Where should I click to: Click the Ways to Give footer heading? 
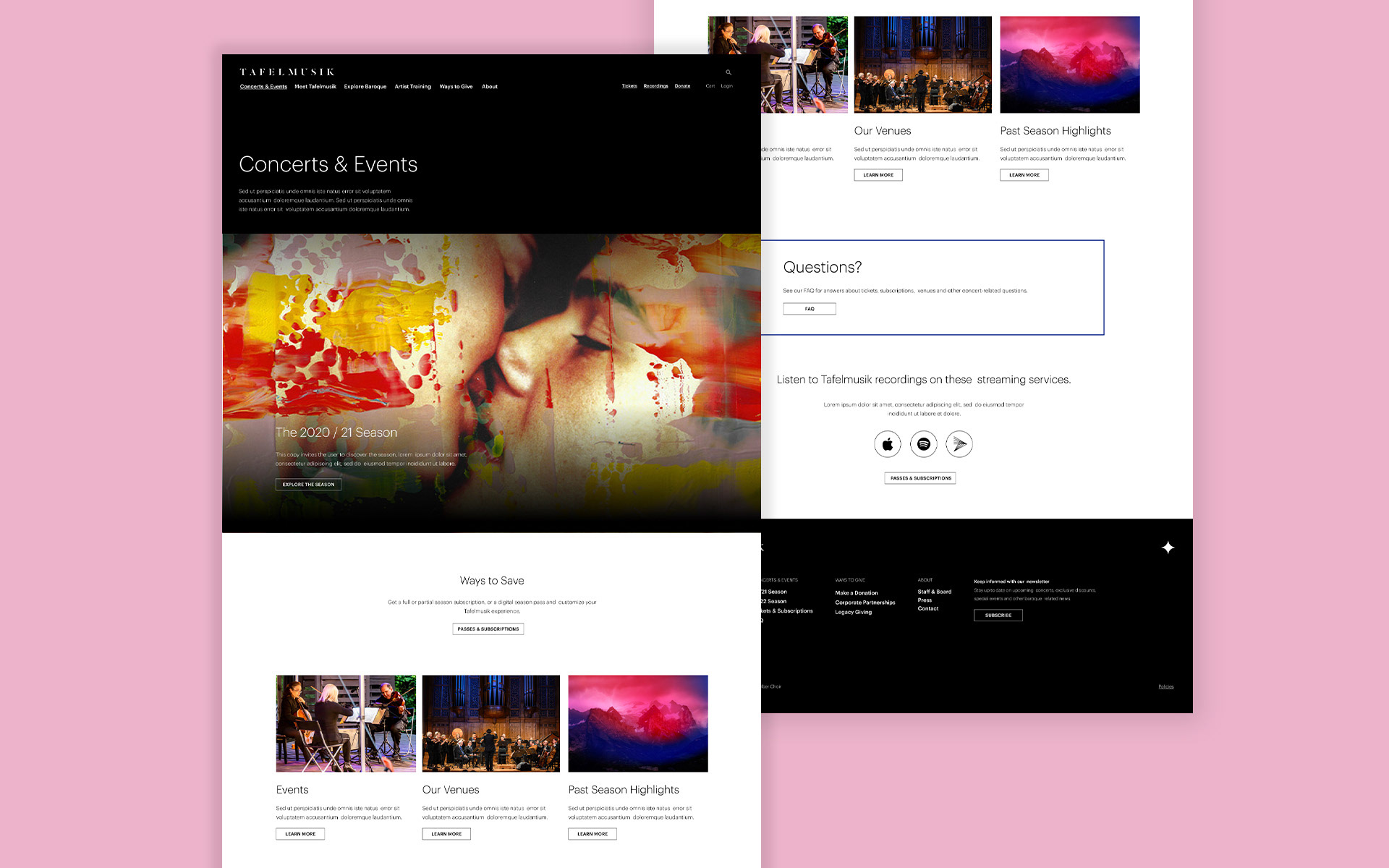850,580
